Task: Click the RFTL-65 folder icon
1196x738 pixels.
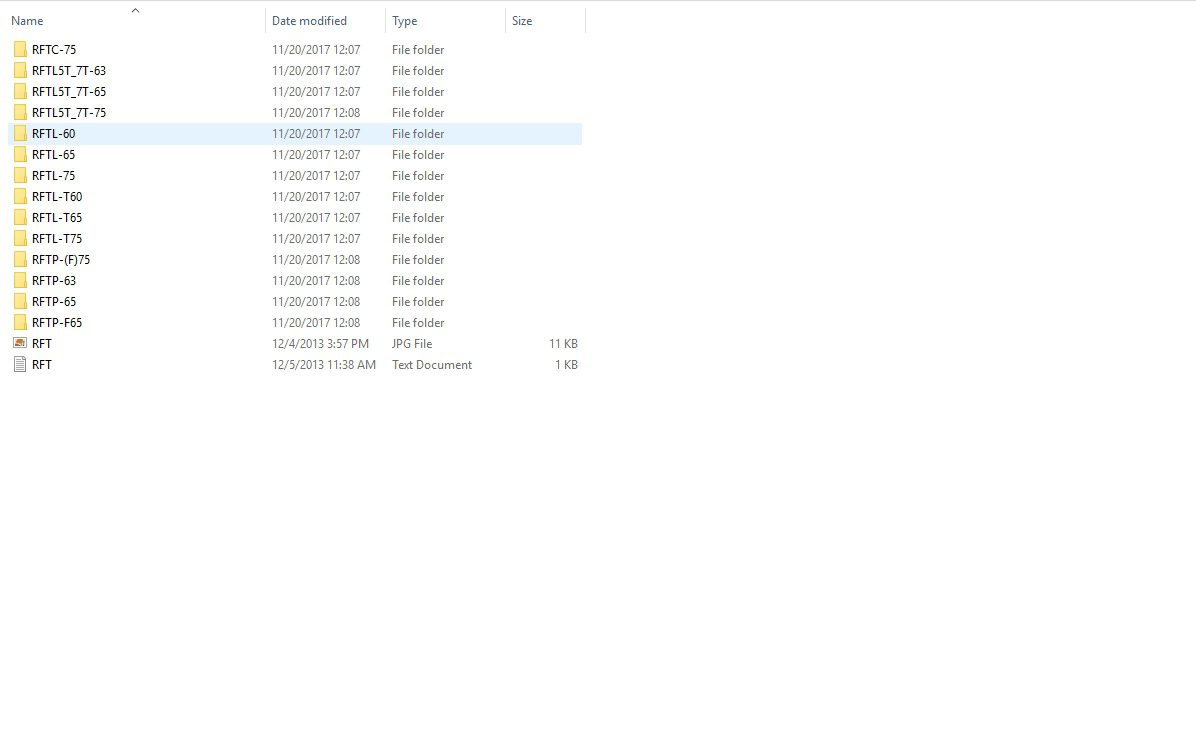Action: click(x=20, y=155)
